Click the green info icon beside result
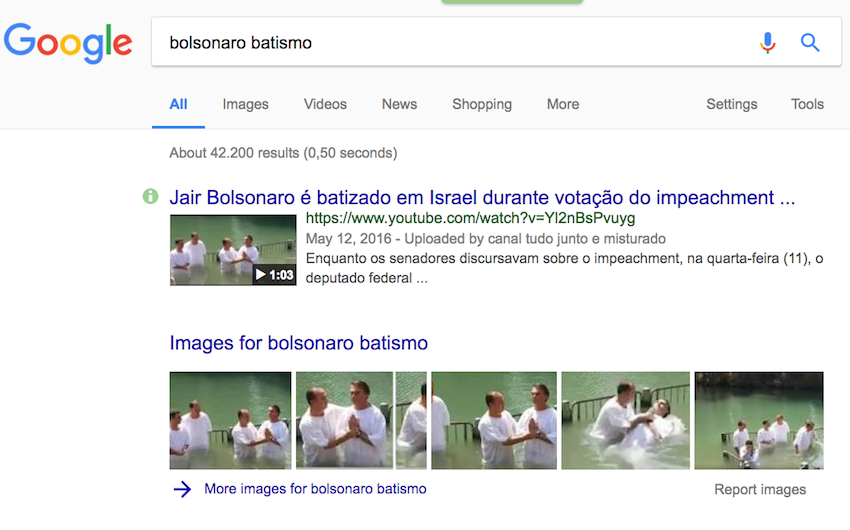Viewport: 850px width, 530px height. 151,197
